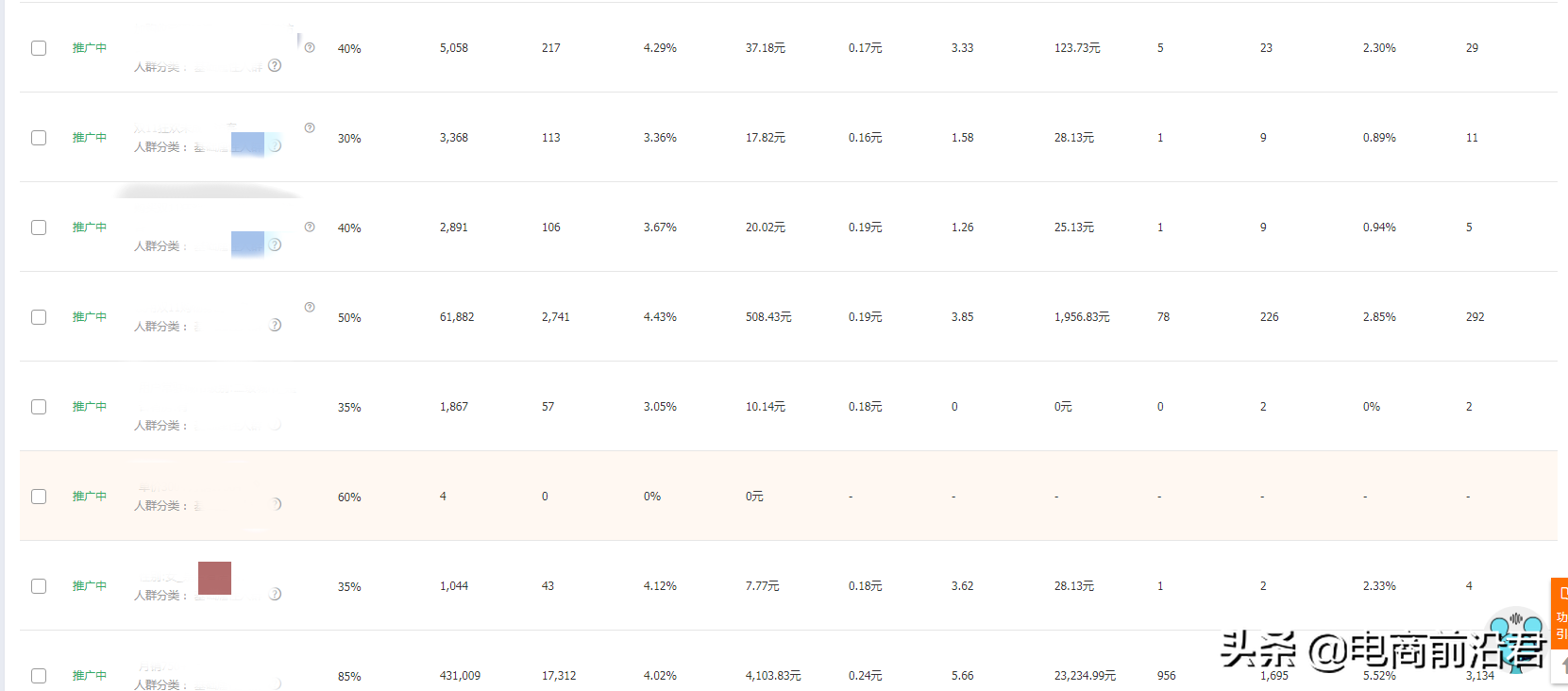Click 人群分类 help icon in the 5,058 impressions row

click(275, 65)
